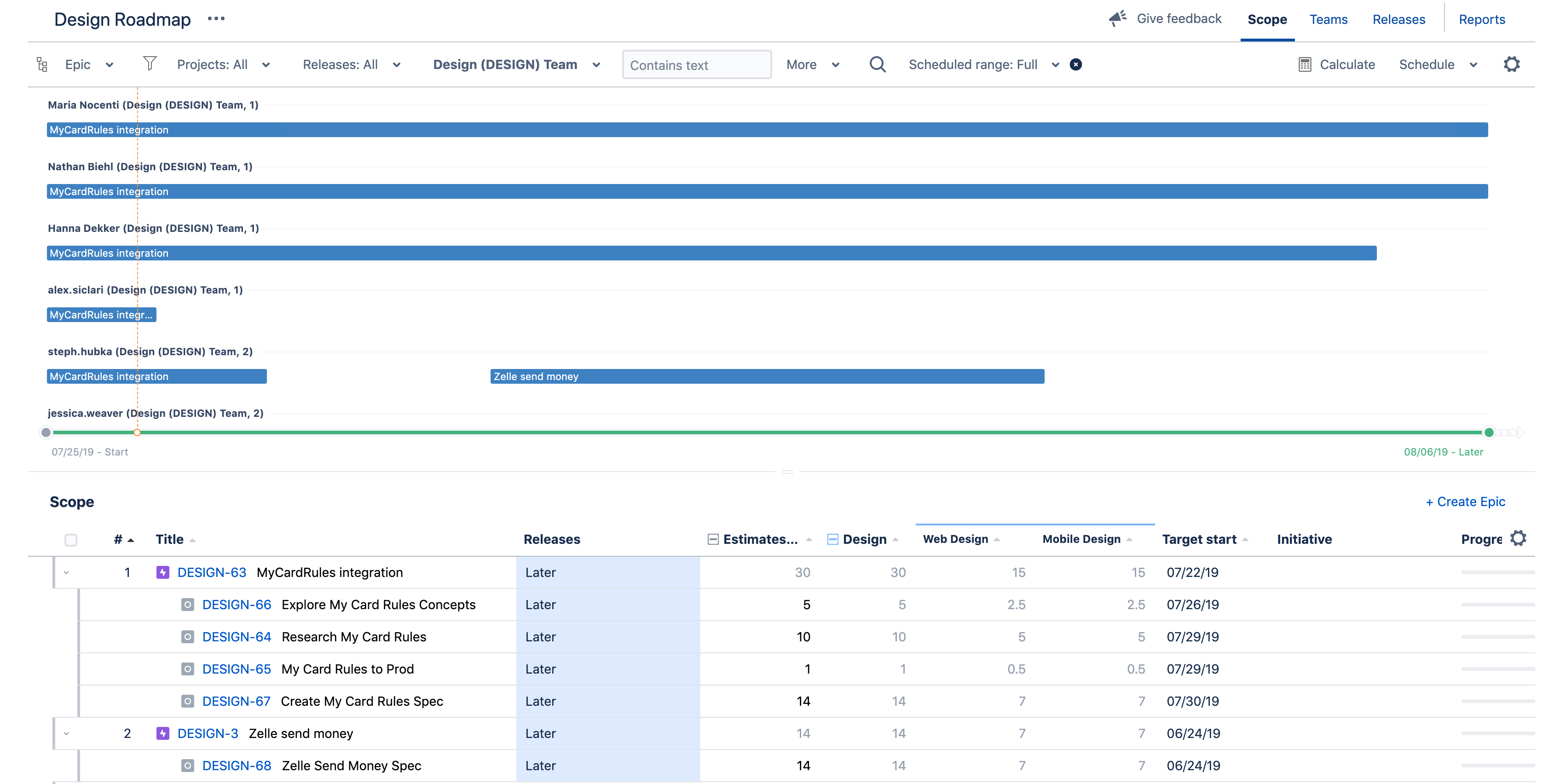Open issue link DESIGN-65

pyautogui.click(x=236, y=669)
